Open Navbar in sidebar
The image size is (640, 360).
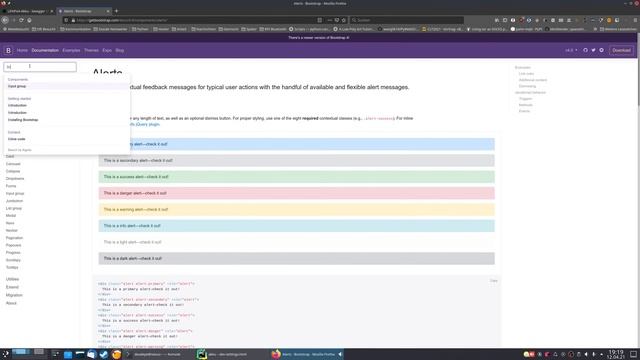(12, 231)
